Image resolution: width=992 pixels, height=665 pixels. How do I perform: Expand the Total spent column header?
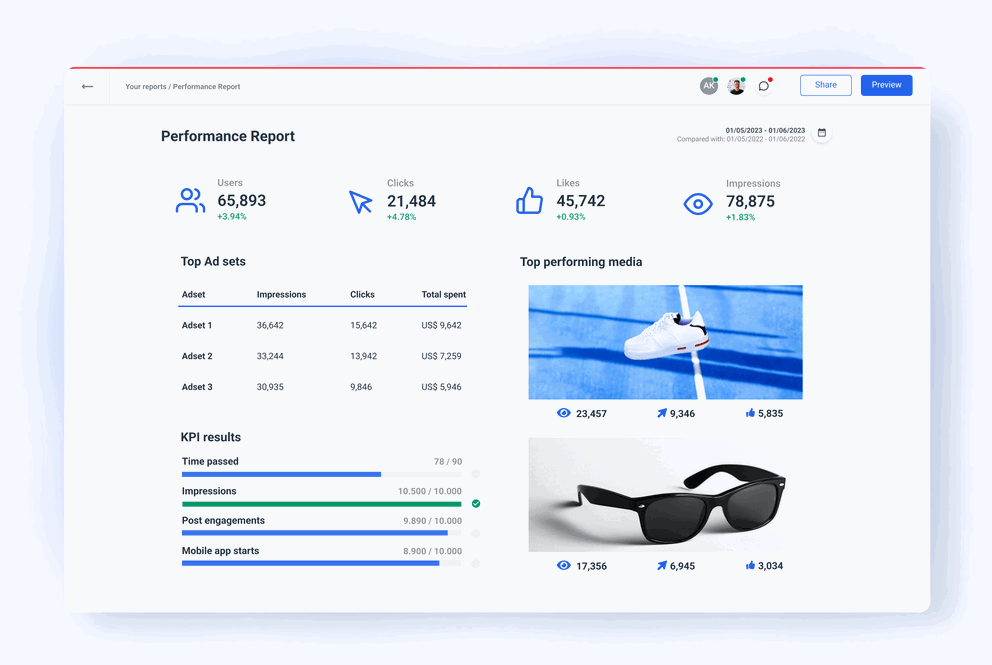(x=443, y=294)
